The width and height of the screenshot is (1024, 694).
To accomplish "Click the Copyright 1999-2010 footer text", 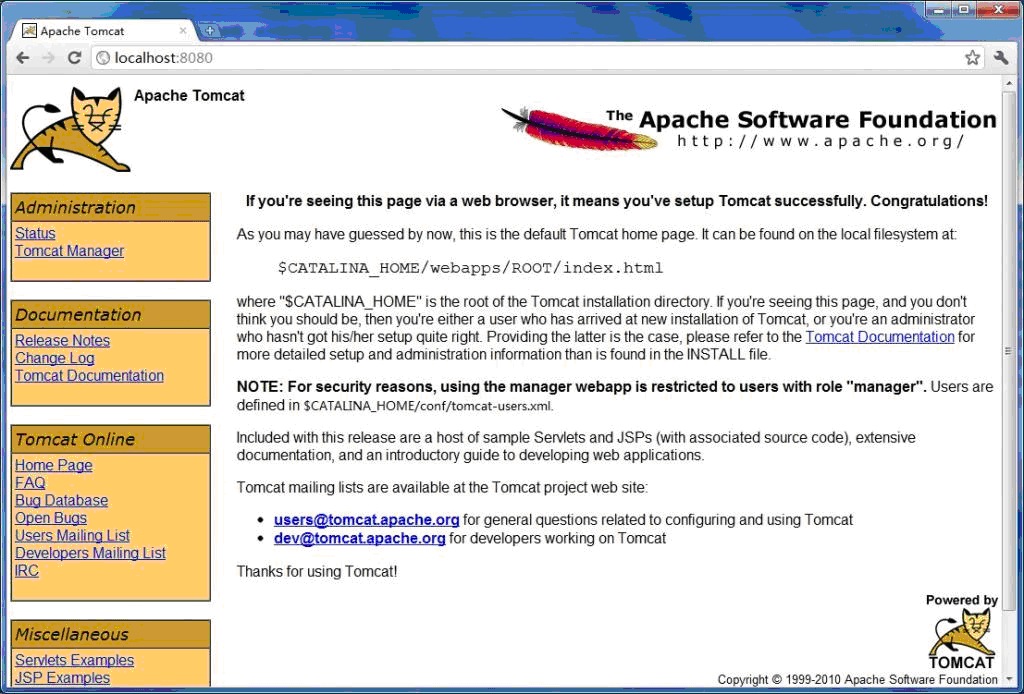I will pos(857,680).
